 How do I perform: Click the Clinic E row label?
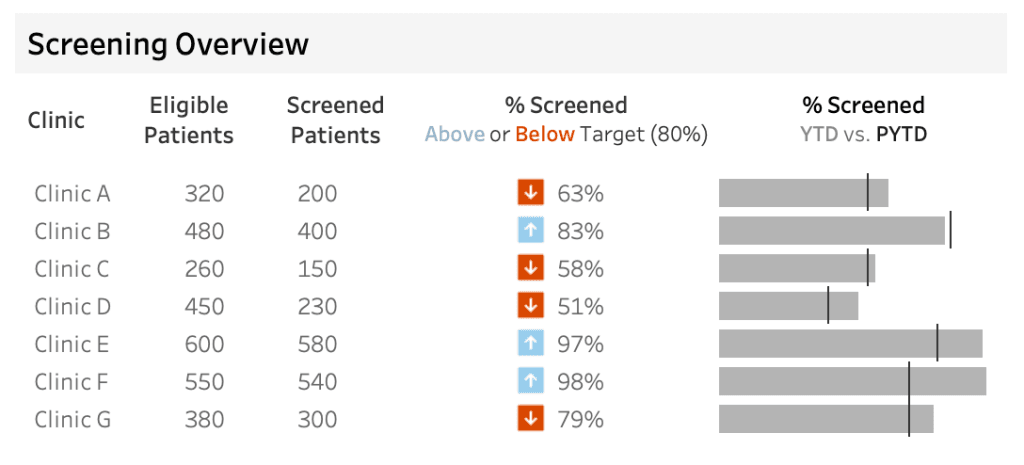(x=72, y=344)
